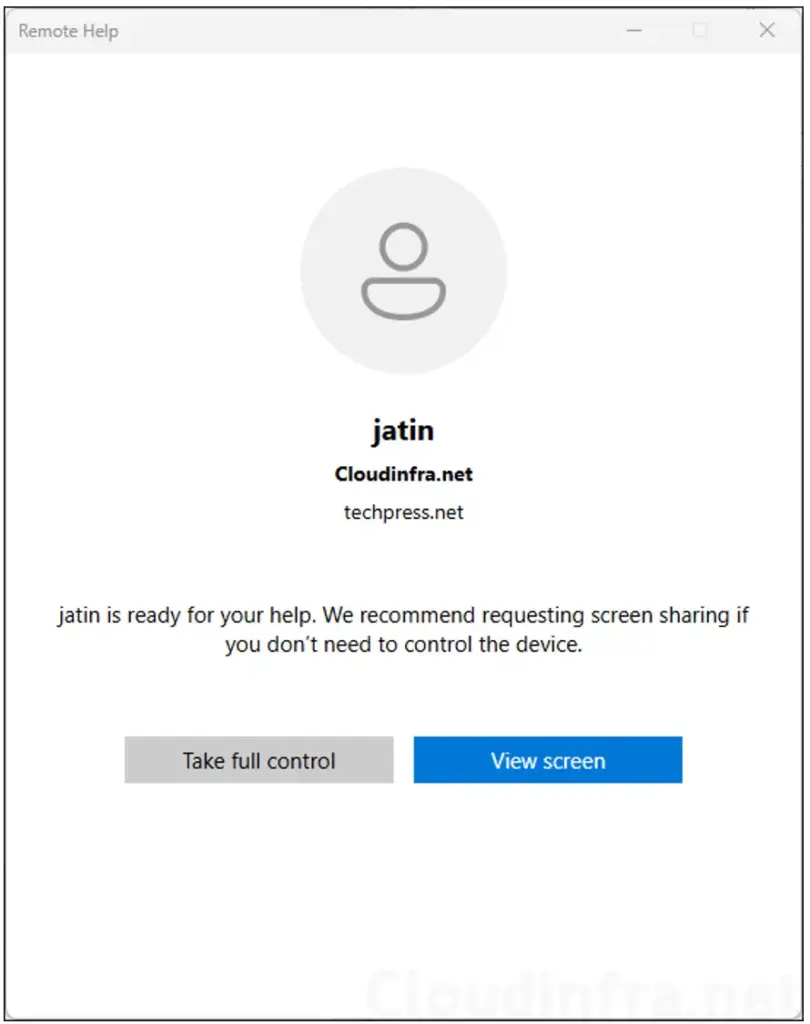The width and height of the screenshot is (810, 1024).
Task: Click the Take full control button
Action: (x=258, y=760)
